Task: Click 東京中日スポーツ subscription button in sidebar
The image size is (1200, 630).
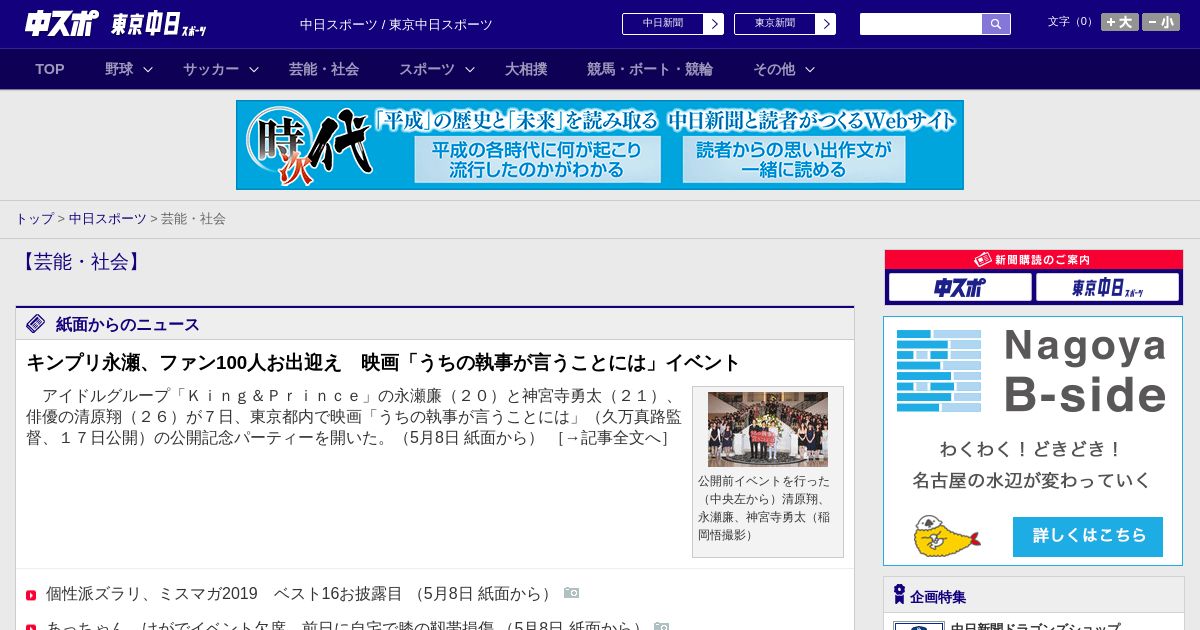Action: pos(1108,288)
